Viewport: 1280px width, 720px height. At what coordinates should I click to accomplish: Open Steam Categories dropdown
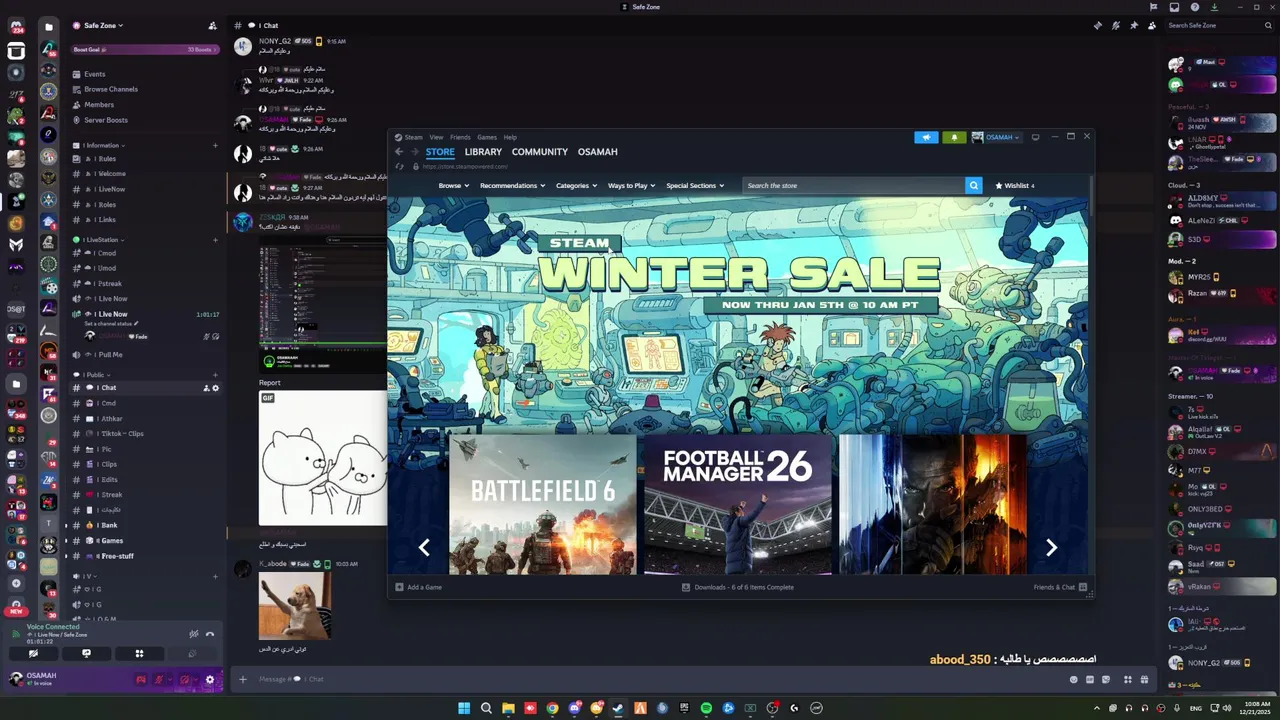pyautogui.click(x=576, y=185)
